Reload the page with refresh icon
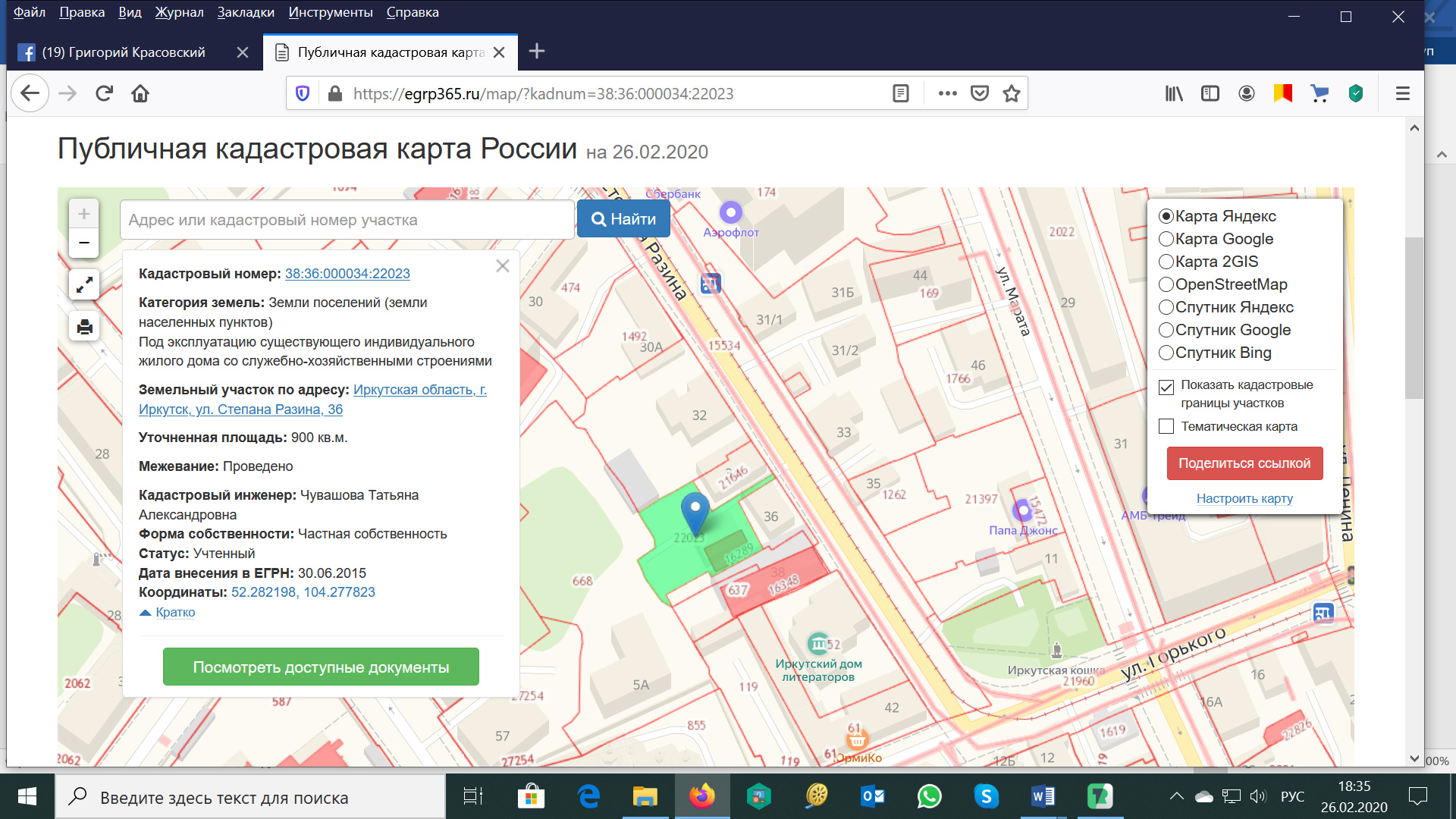1456x819 pixels. 104,93
